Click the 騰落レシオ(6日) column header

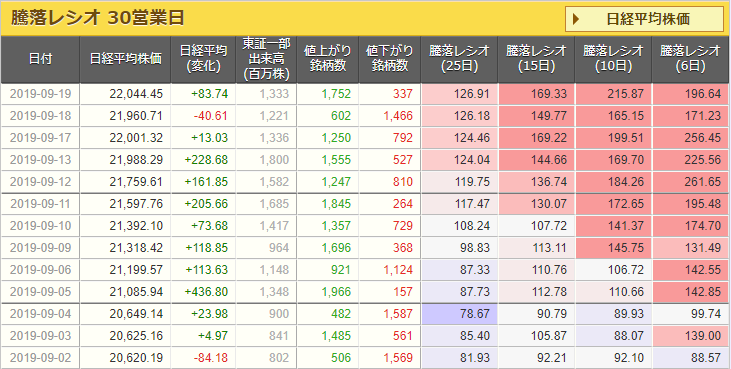coord(690,60)
